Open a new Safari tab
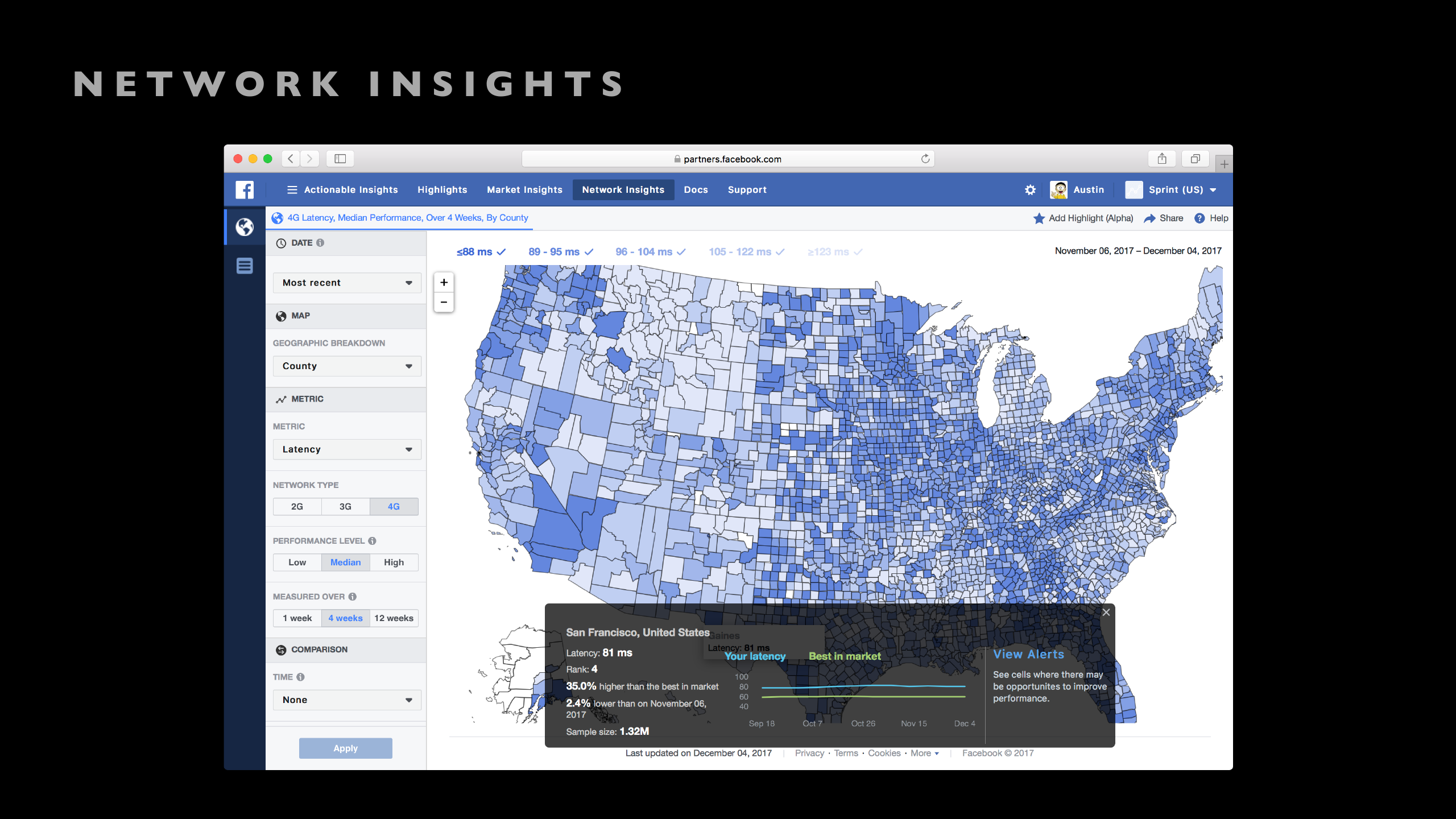 (x=1225, y=164)
